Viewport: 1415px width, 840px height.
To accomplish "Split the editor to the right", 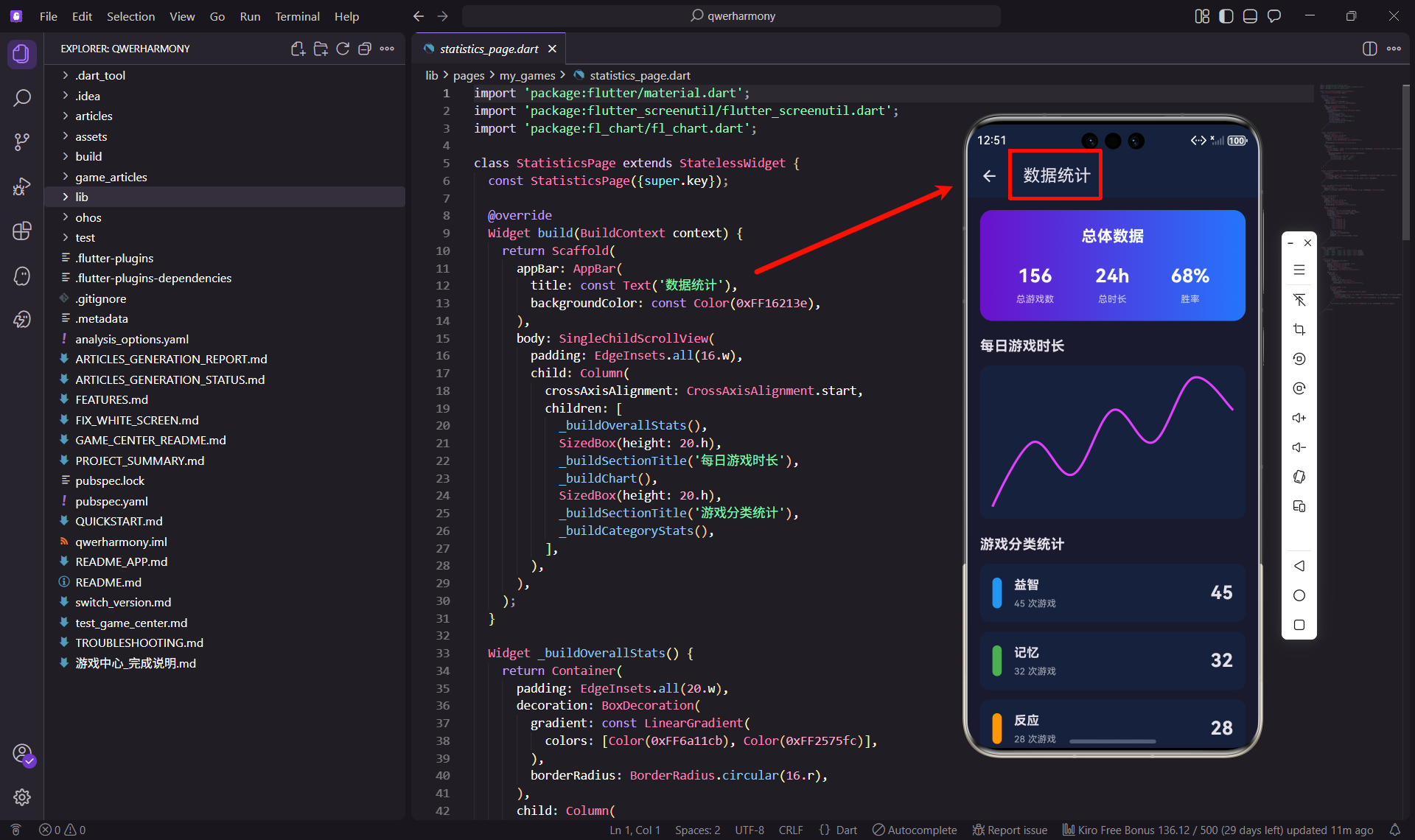I will pyautogui.click(x=1369, y=49).
